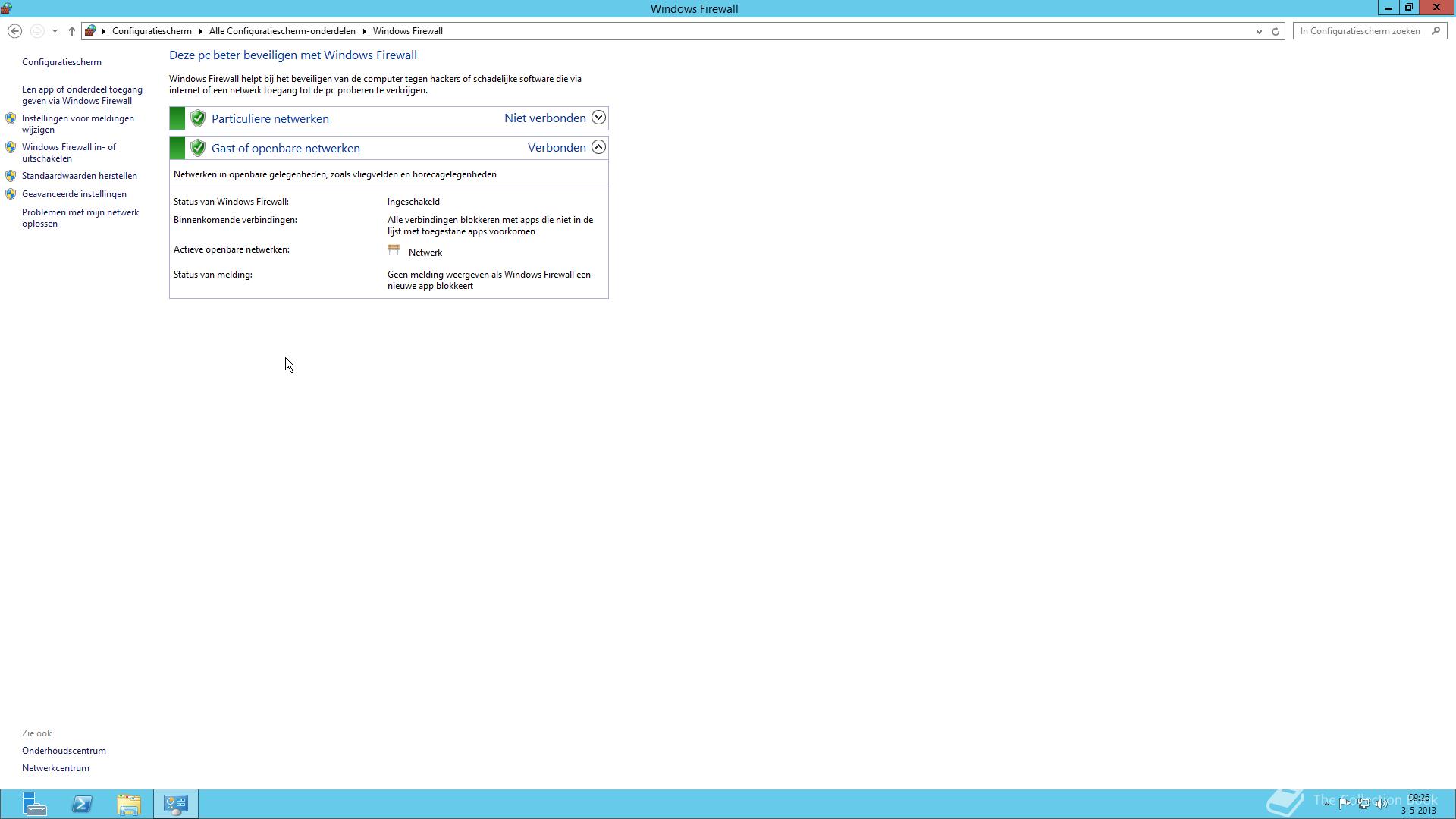The width and height of the screenshot is (1456, 819).
Task: Refresh the Windows Firewall page
Action: (x=1276, y=31)
